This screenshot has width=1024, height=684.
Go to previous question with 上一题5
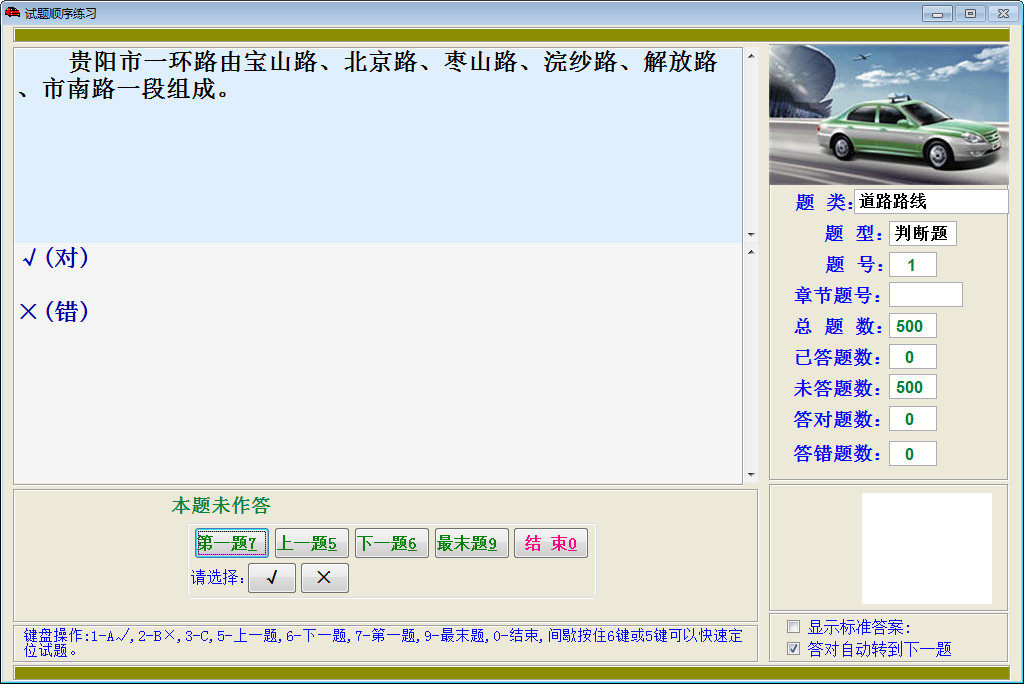[312, 543]
